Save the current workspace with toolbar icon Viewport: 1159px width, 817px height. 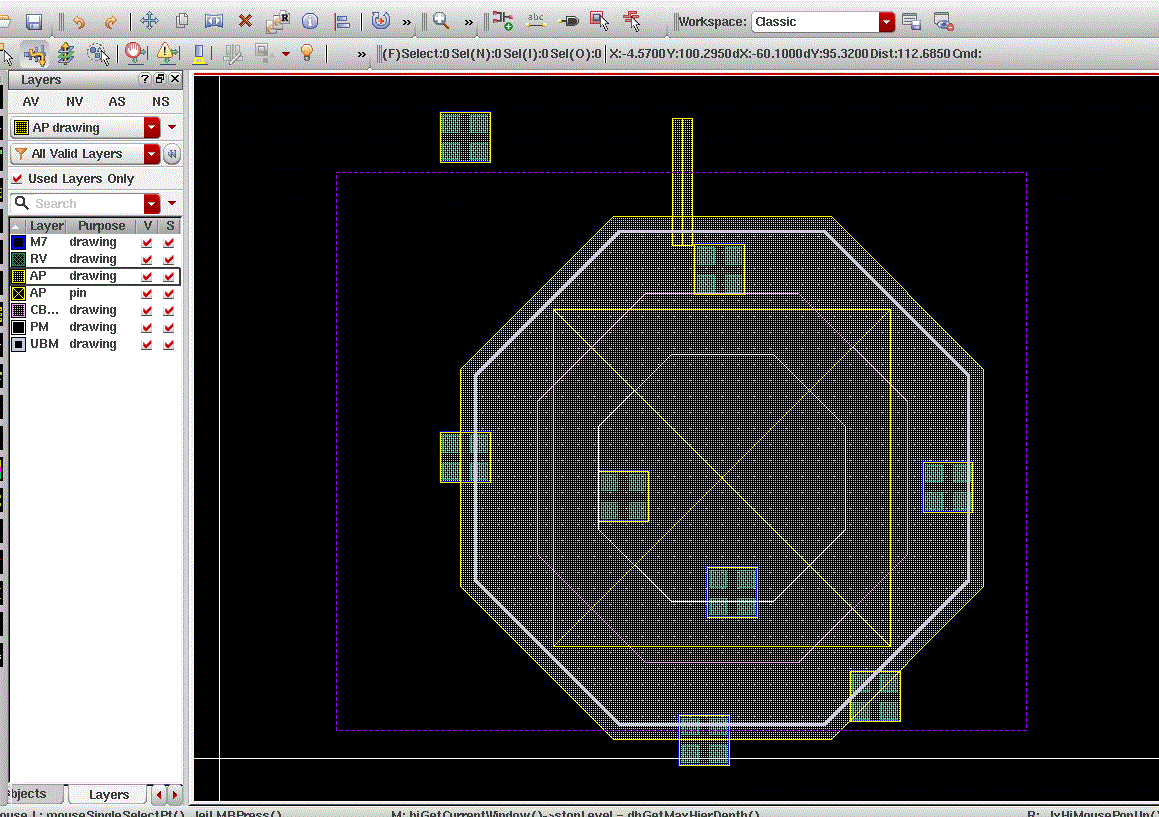[911, 21]
